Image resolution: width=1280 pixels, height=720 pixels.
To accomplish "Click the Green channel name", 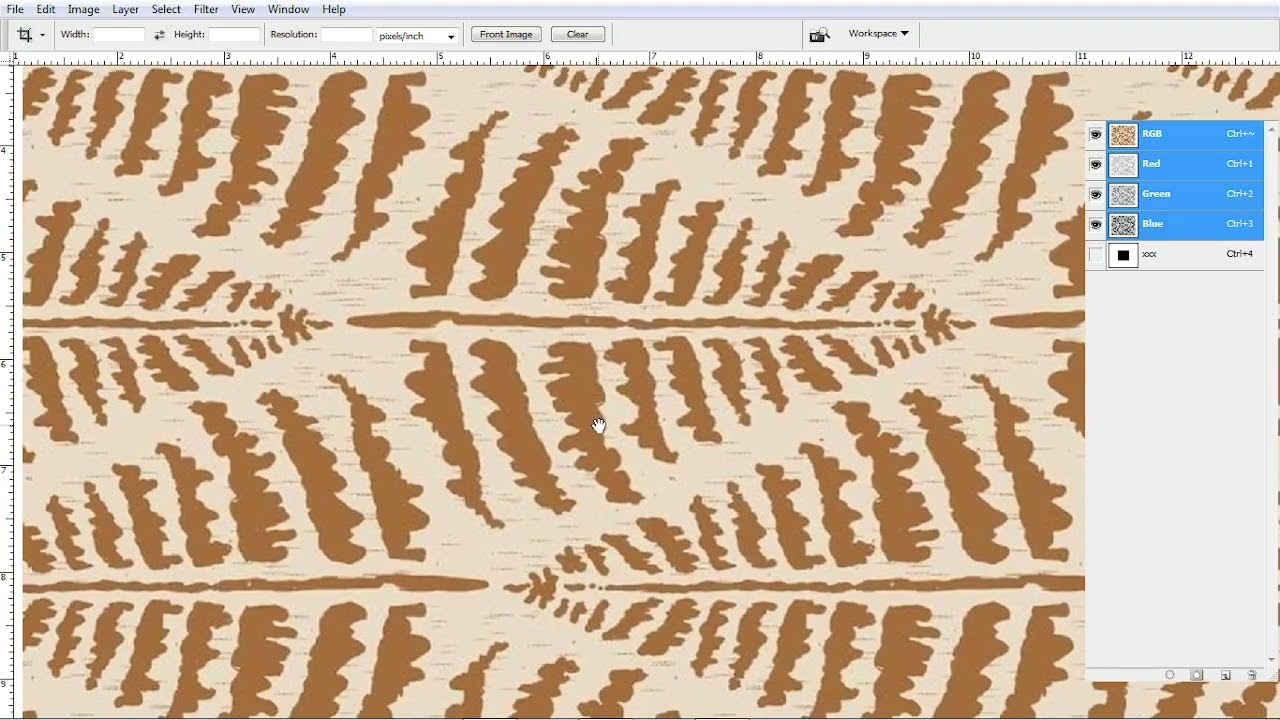I will click(1156, 194).
